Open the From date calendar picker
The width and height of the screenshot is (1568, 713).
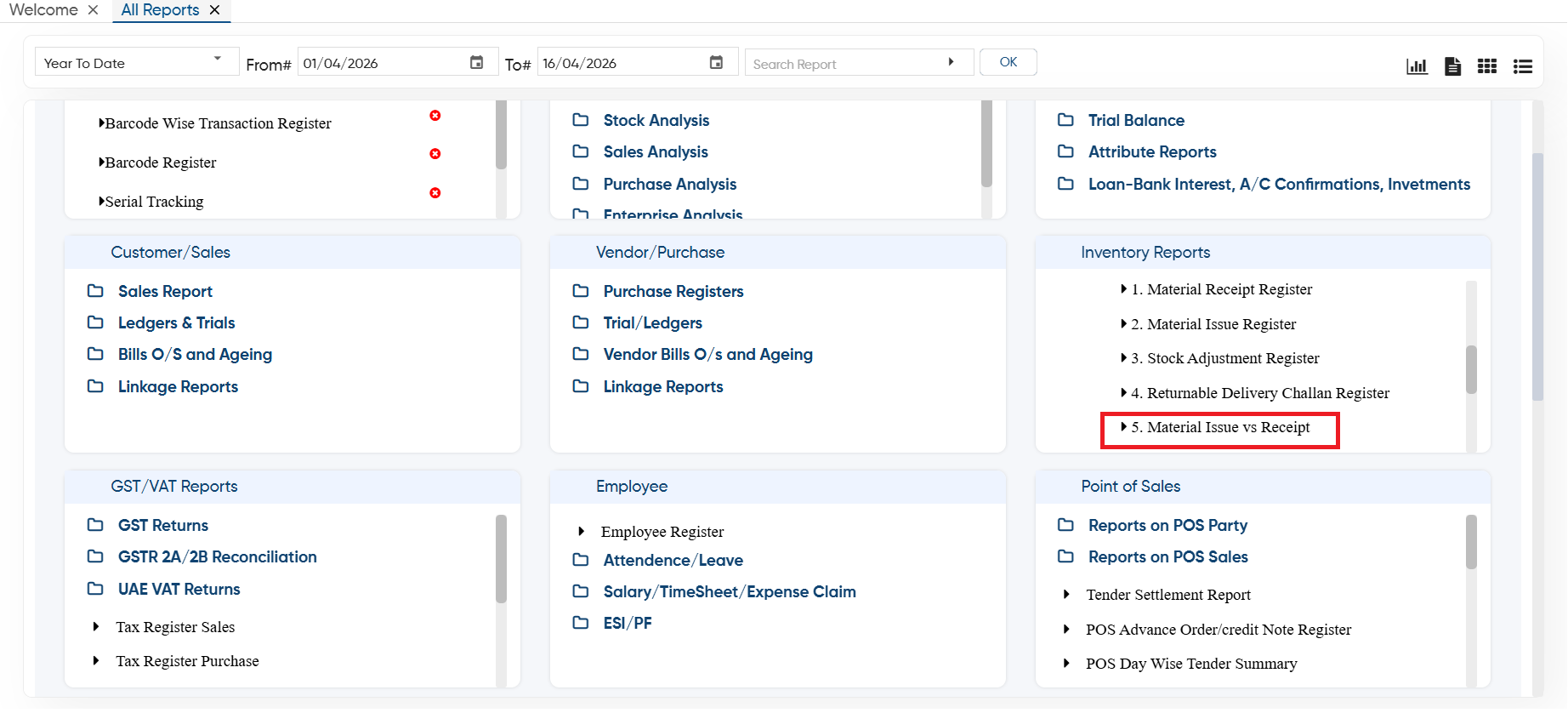coord(477,63)
